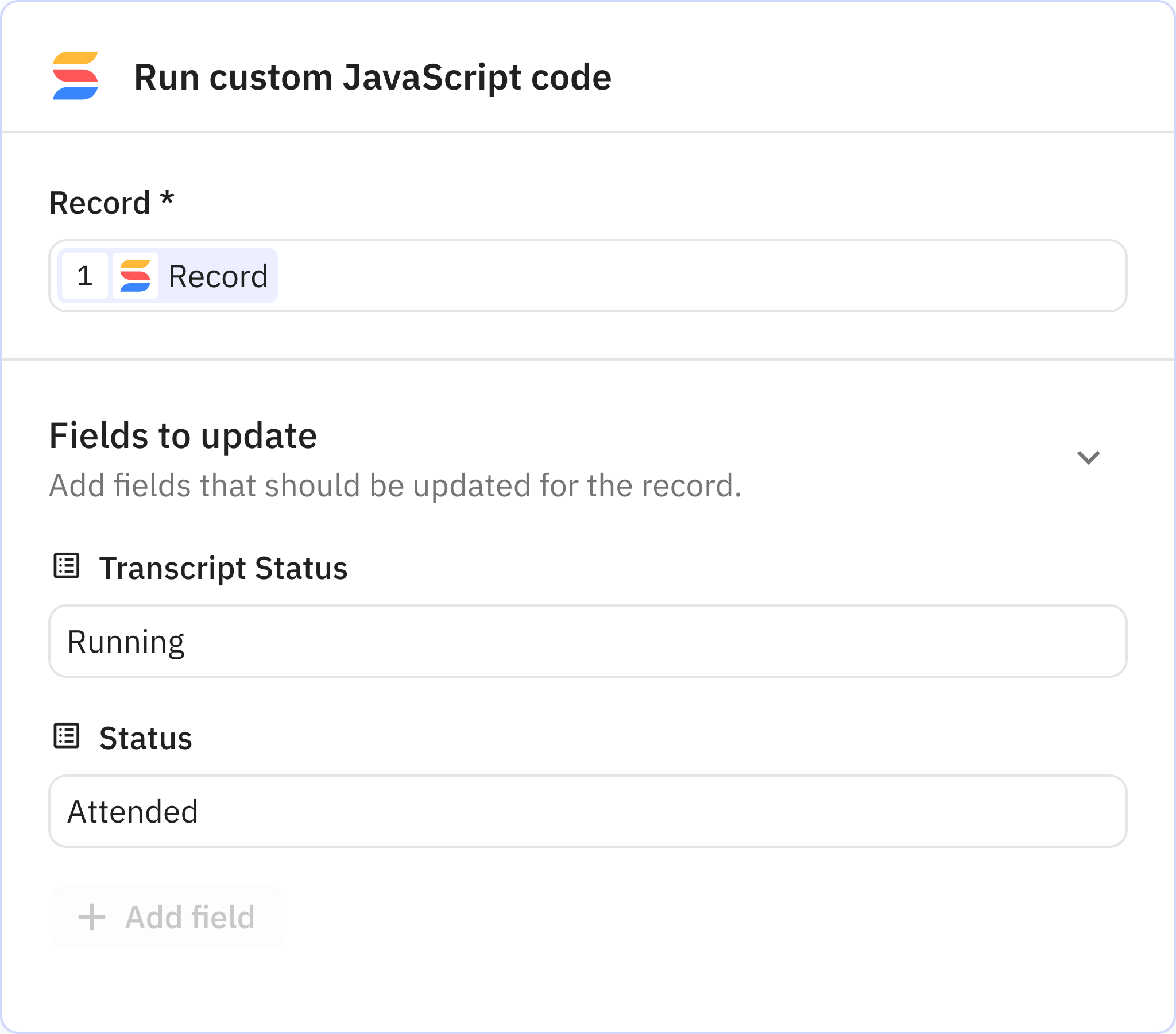
Task: Click the small logo icon inside the Record chip
Action: (135, 276)
